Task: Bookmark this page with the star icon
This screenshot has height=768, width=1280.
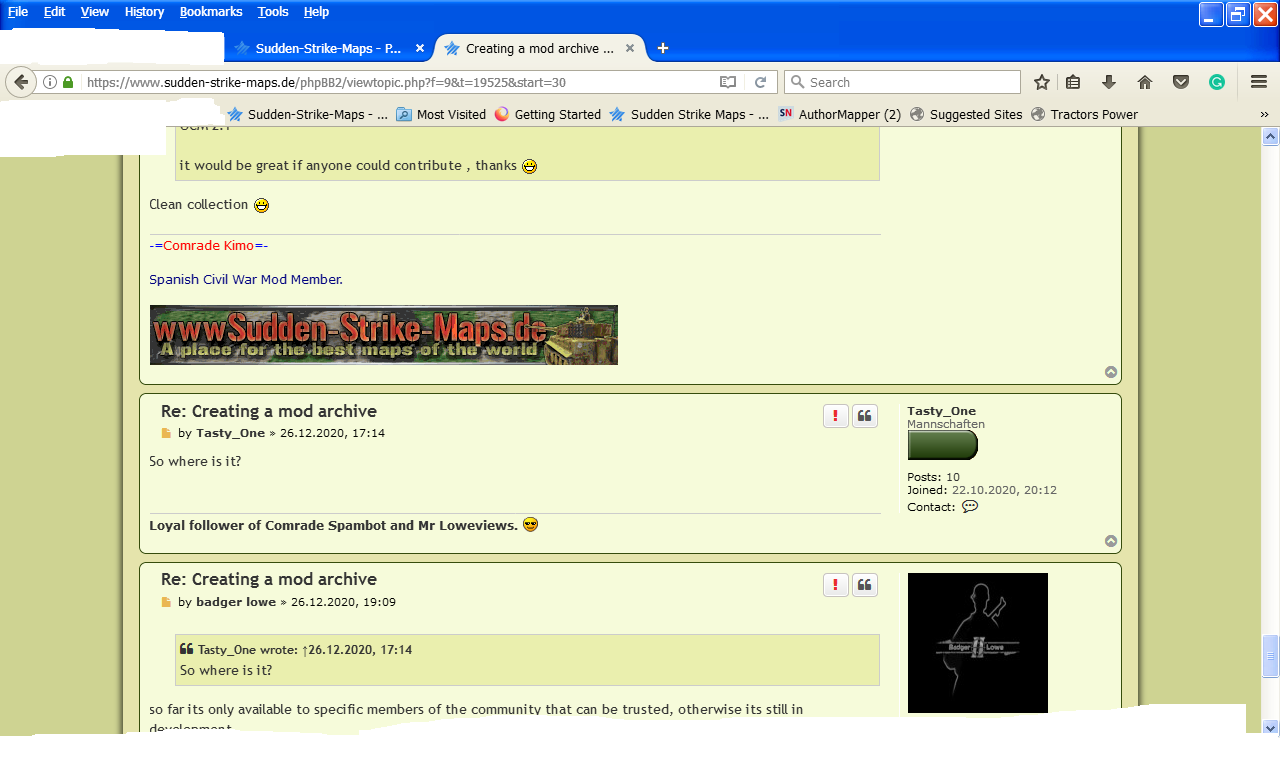Action: 1042,82
